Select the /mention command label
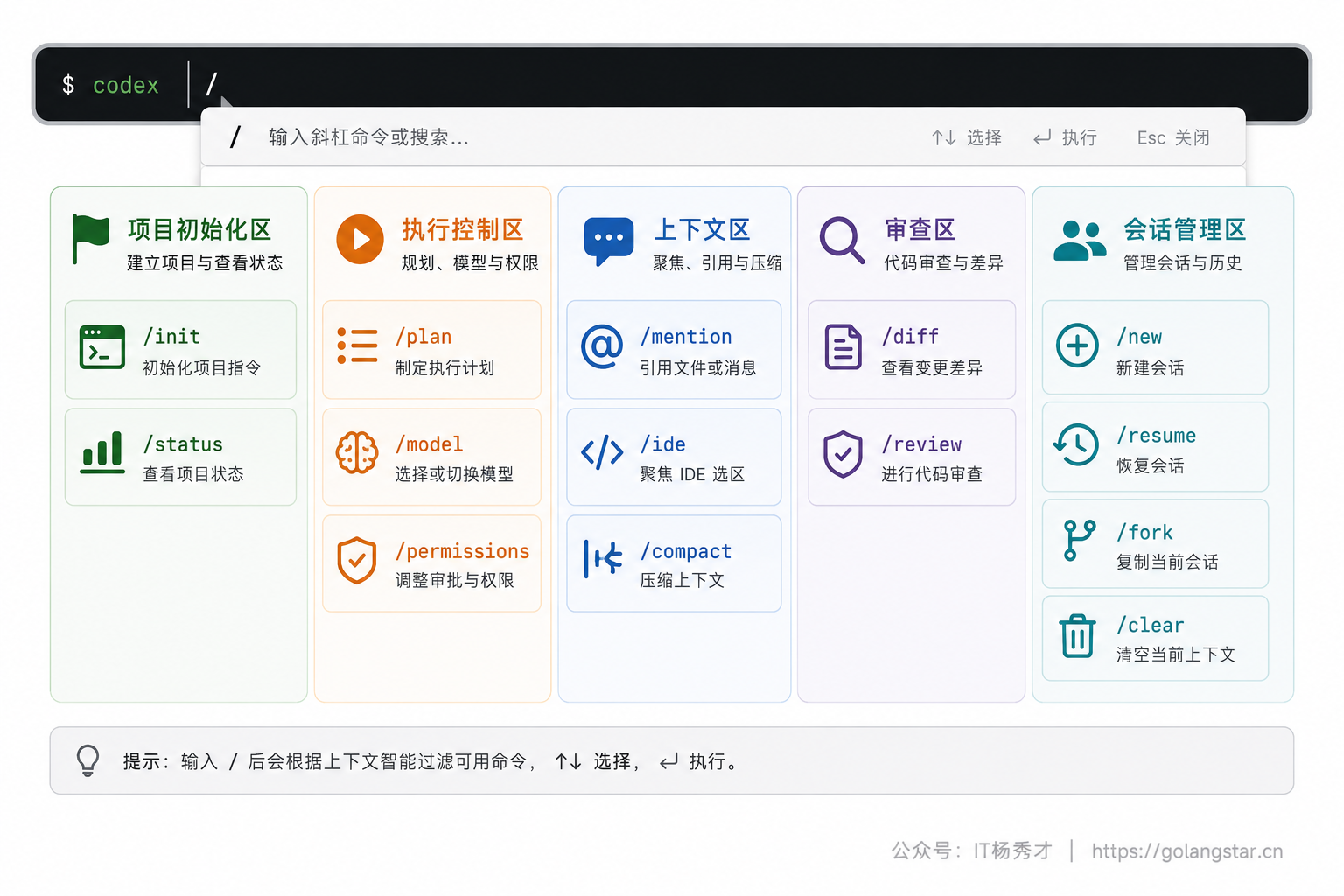This screenshot has width=1344, height=896. pyautogui.click(x=686, y=337)
